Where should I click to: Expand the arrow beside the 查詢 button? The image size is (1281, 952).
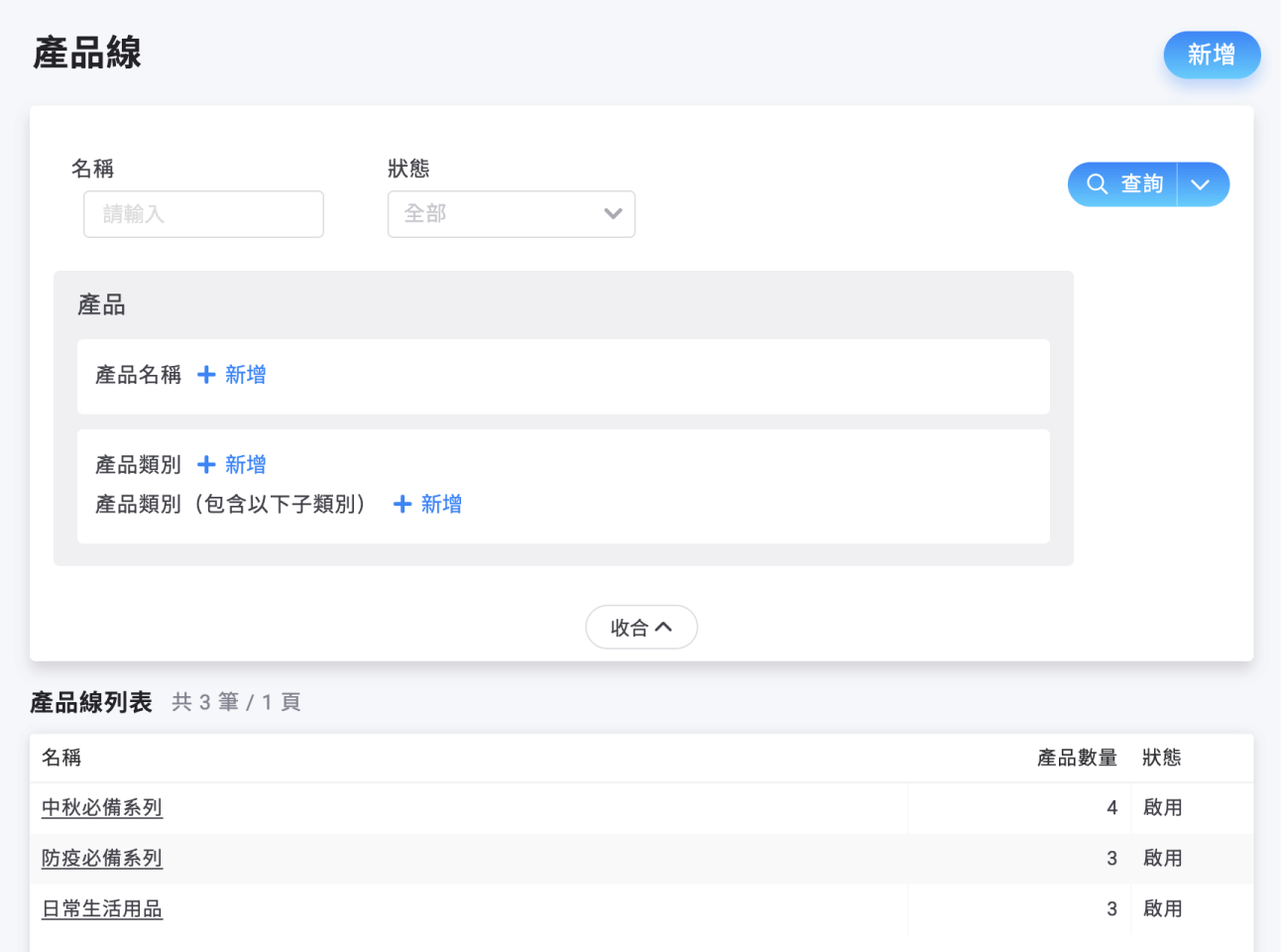(1201, 184)
